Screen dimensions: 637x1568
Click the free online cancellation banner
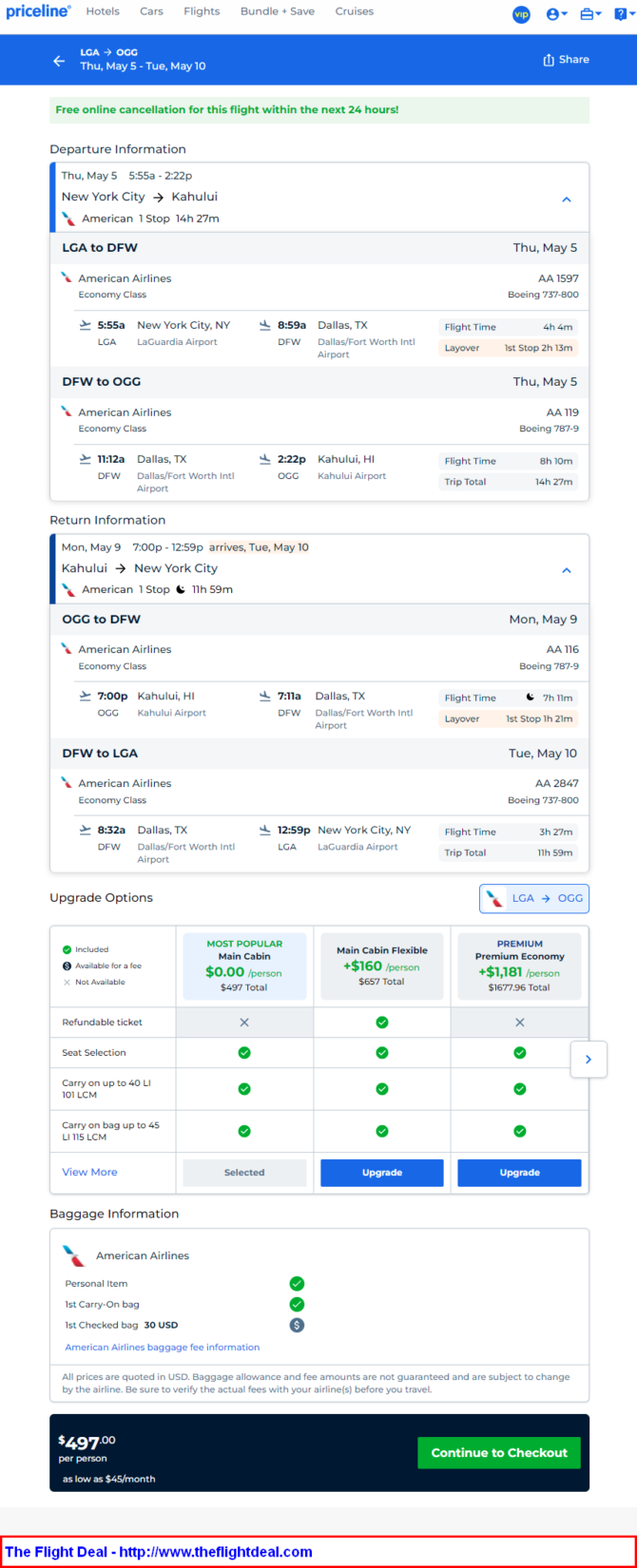(319, 110)
